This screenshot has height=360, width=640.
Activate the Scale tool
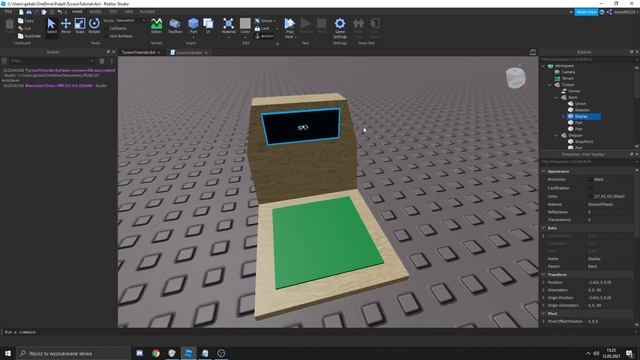click(x=80, y=26)
